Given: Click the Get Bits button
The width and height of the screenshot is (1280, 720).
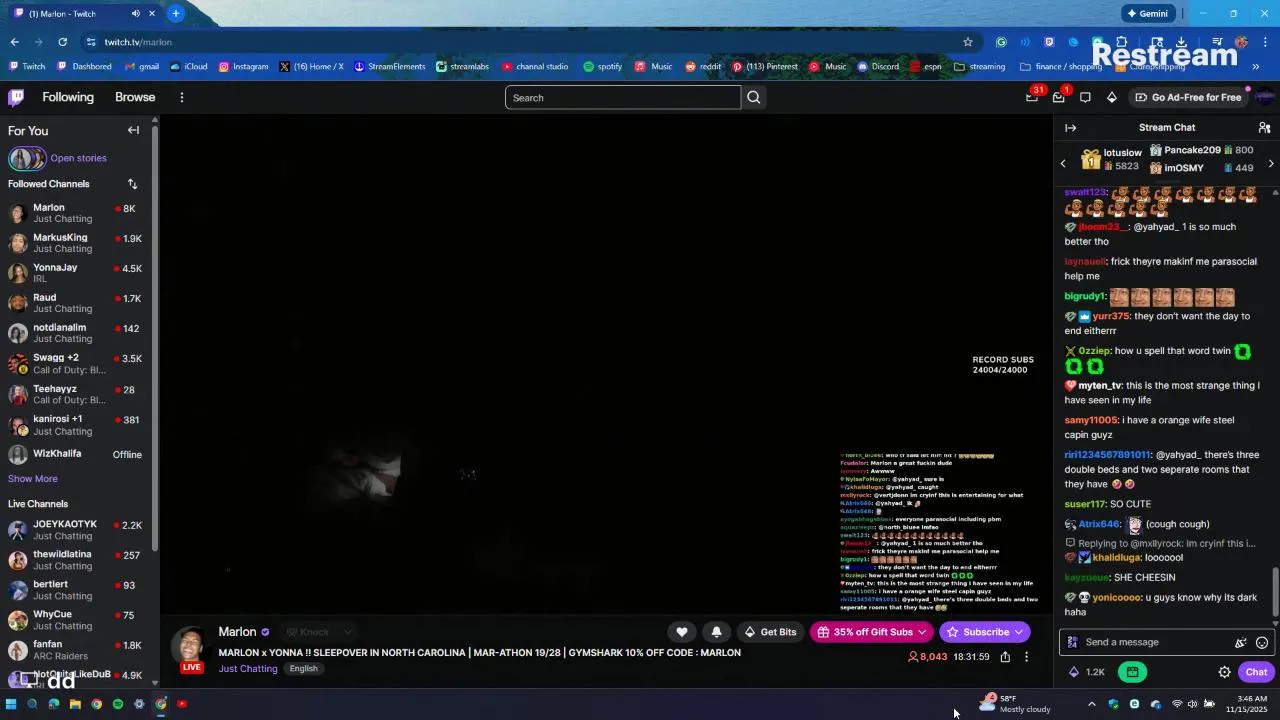Looking at the screenshot, I should tap(770, 632).
